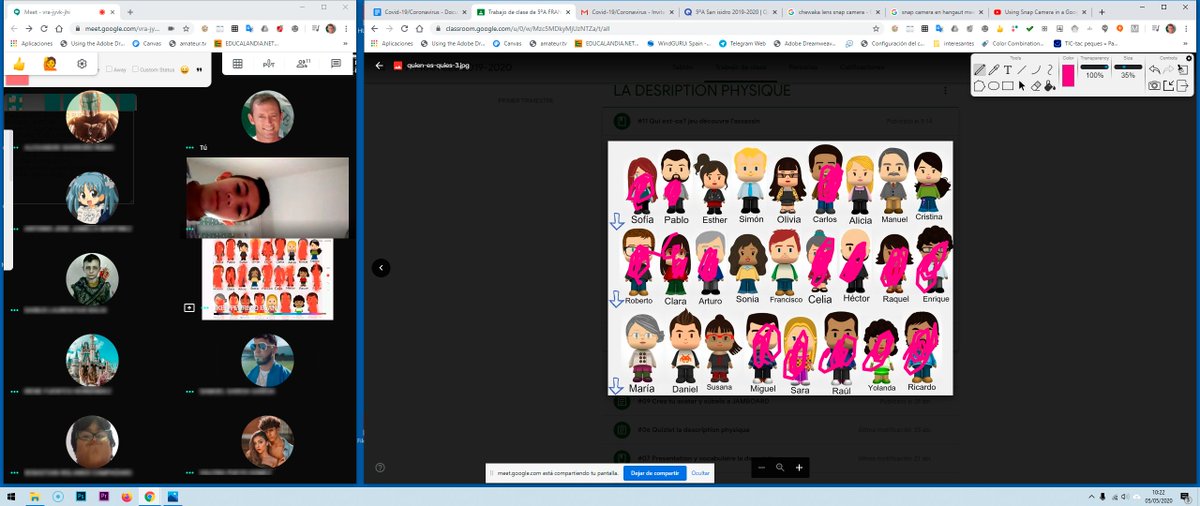
Task: Open grid view layout in Meet
Action: (237, 64)
